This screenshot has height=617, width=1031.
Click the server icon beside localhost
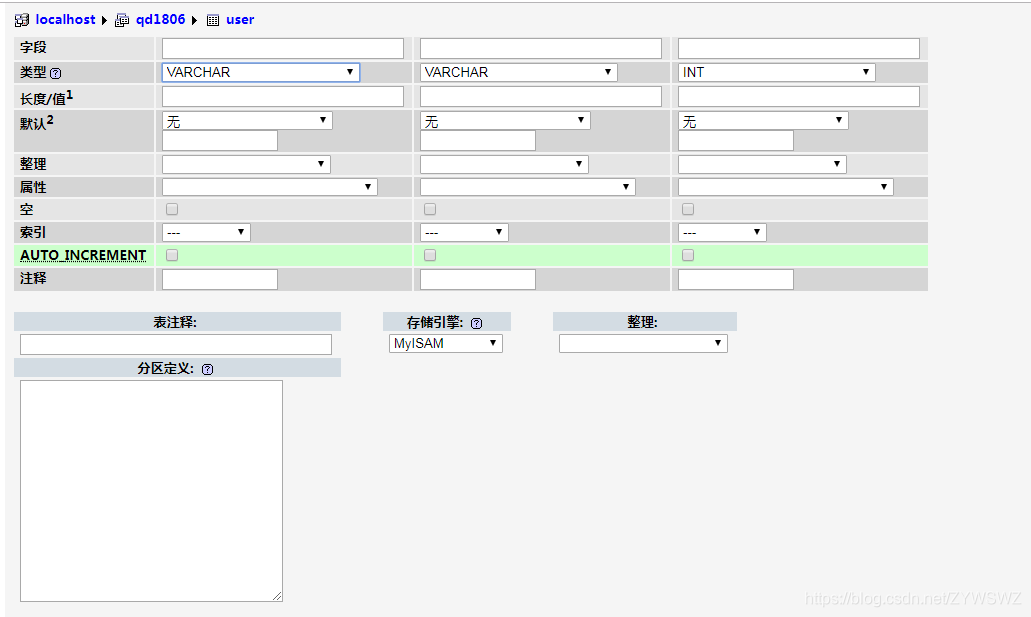point(22,20)
